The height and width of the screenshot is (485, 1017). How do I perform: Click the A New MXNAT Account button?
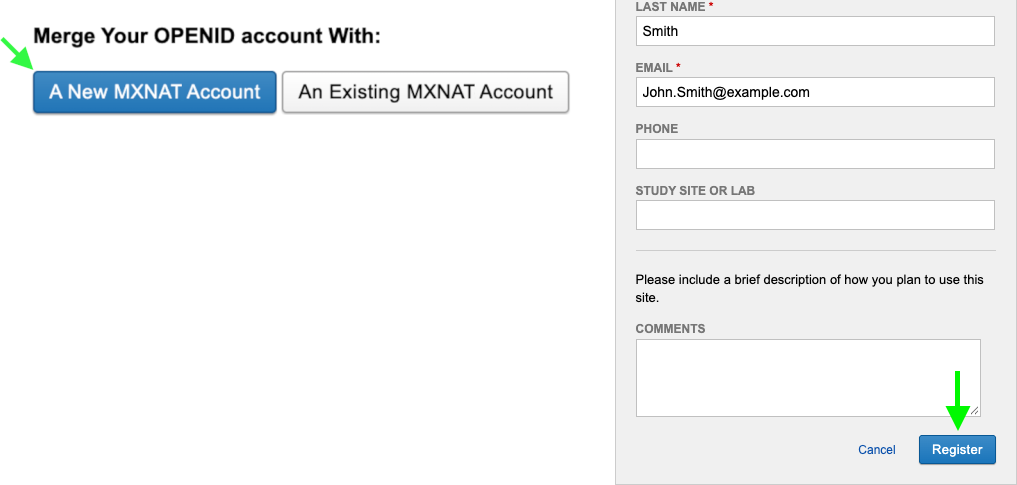point(154,92)
